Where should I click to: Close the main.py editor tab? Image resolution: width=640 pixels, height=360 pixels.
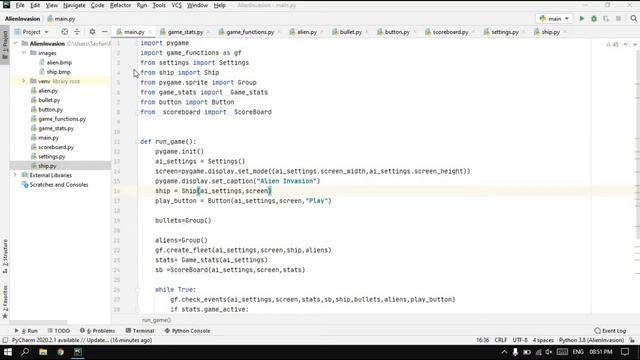point(150,32)
